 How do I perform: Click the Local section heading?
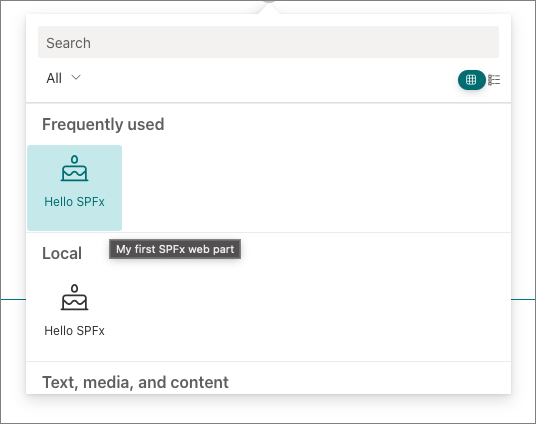(62, 253)
